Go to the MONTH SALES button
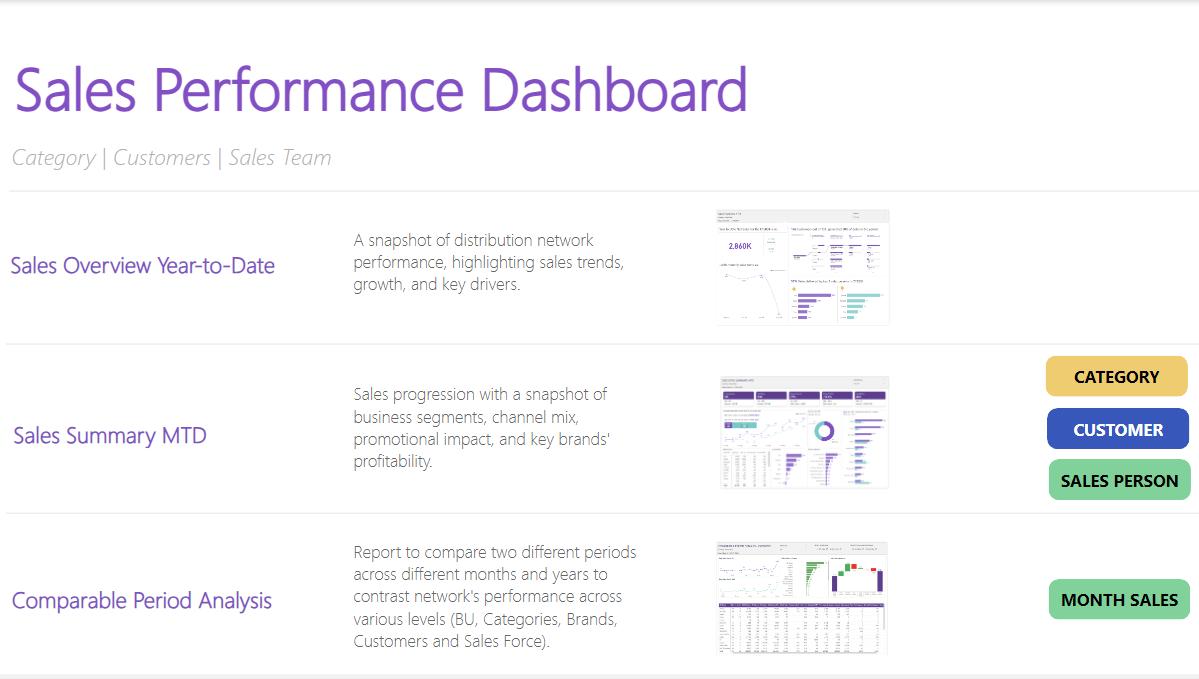 [1119, 600]
